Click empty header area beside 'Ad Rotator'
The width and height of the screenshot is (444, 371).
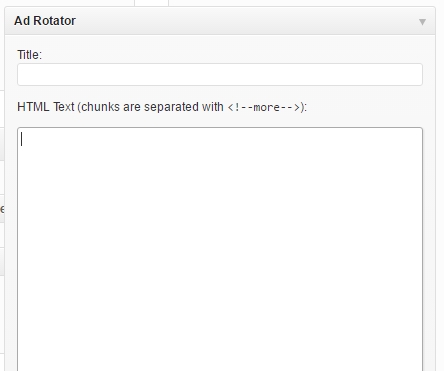click(x=247, y=21)
